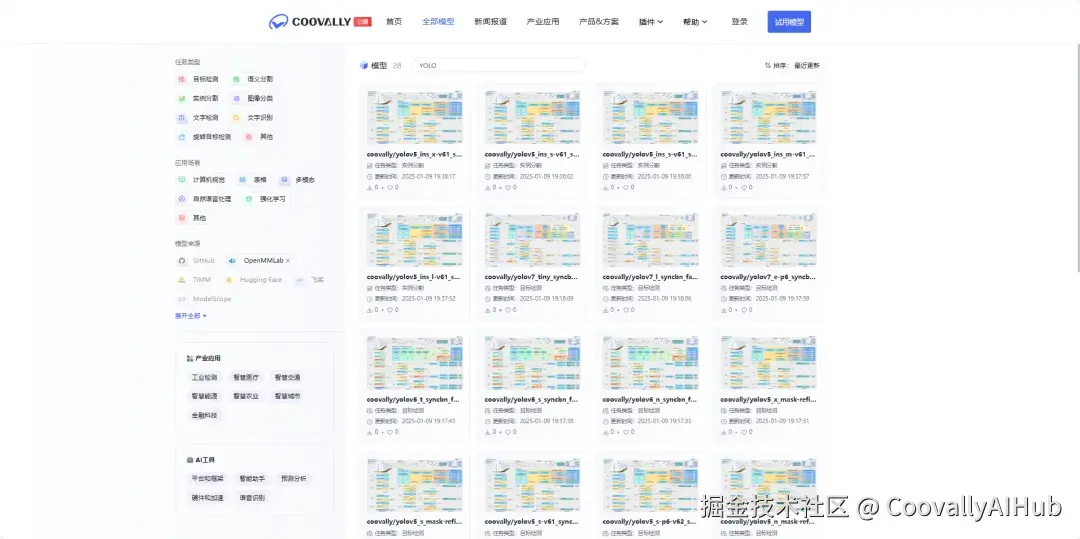Click the 飞桨 source icon
Screen dimensions: 1080x539
pyautogui.click(x=300, y=280)
